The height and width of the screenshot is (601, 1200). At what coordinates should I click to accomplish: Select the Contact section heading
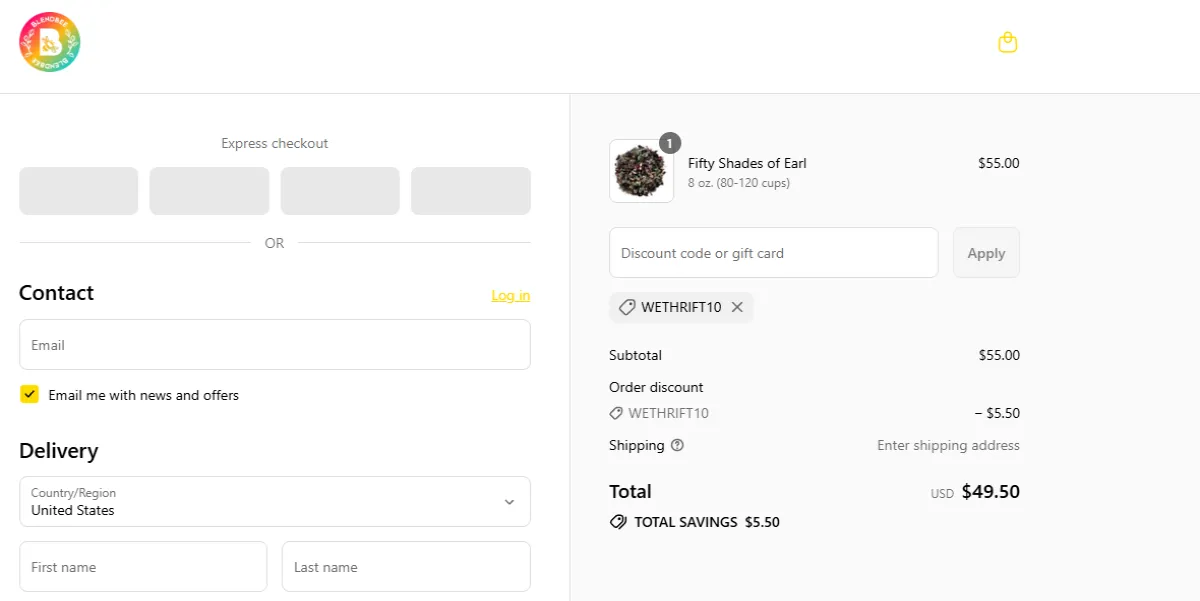pyautogui.click(x=56, y=292)
